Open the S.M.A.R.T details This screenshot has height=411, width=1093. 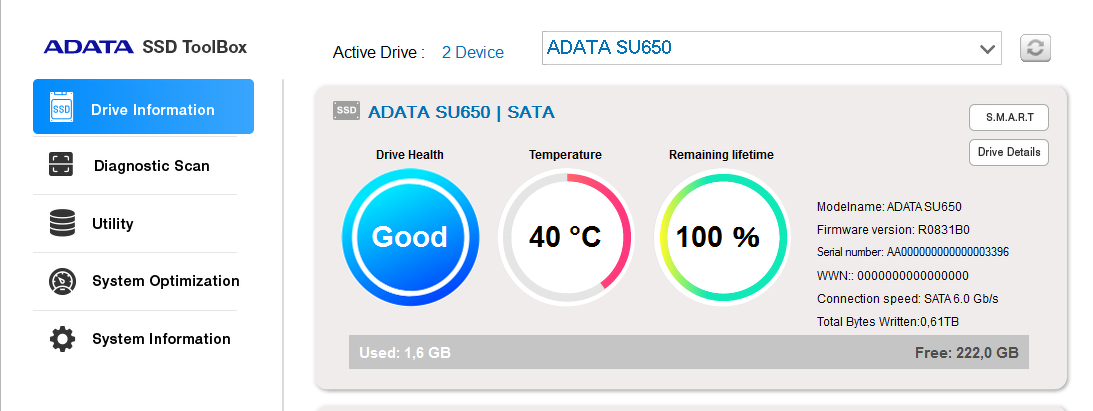pyautogui.click(x=1009, y=118)
